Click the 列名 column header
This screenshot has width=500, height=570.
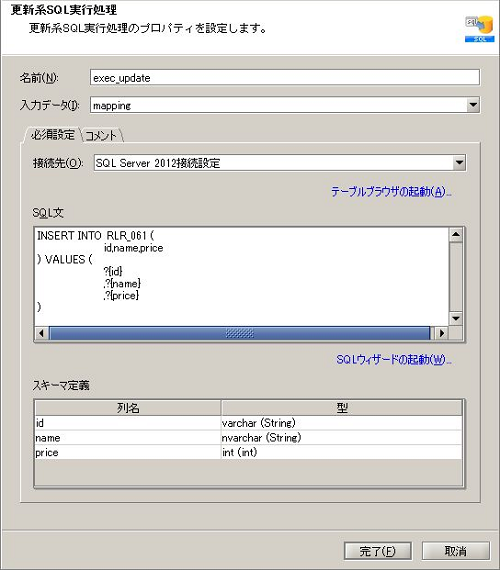pos(128,408)
